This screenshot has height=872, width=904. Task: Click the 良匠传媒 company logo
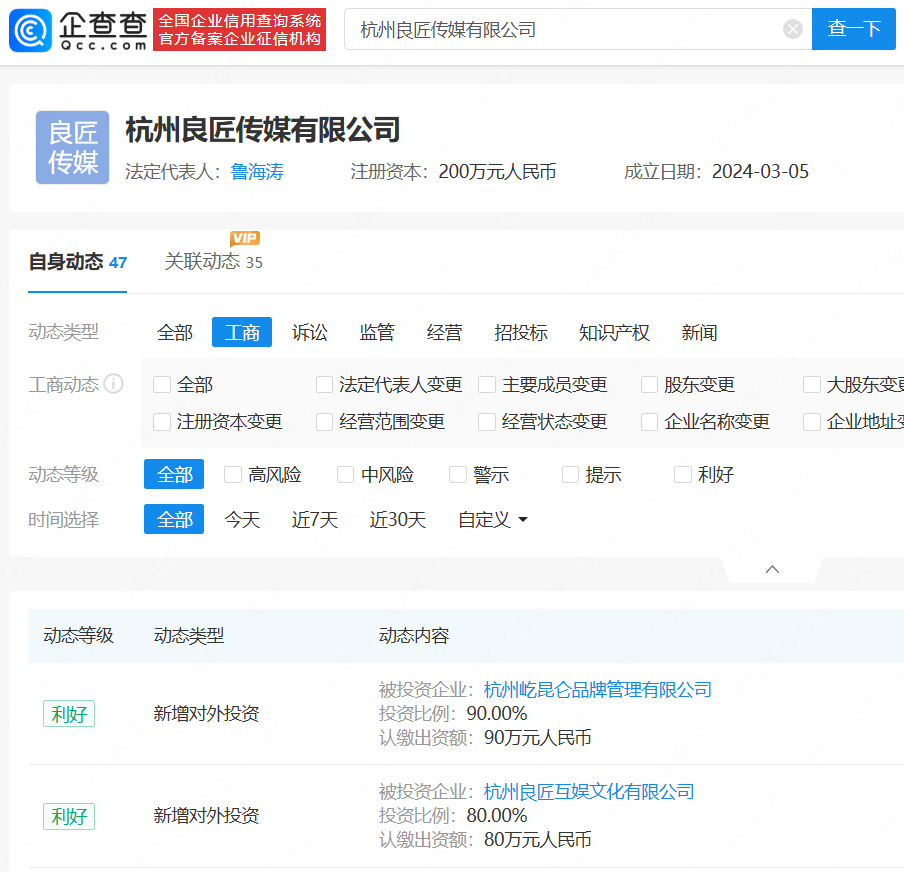click(72, 147)
